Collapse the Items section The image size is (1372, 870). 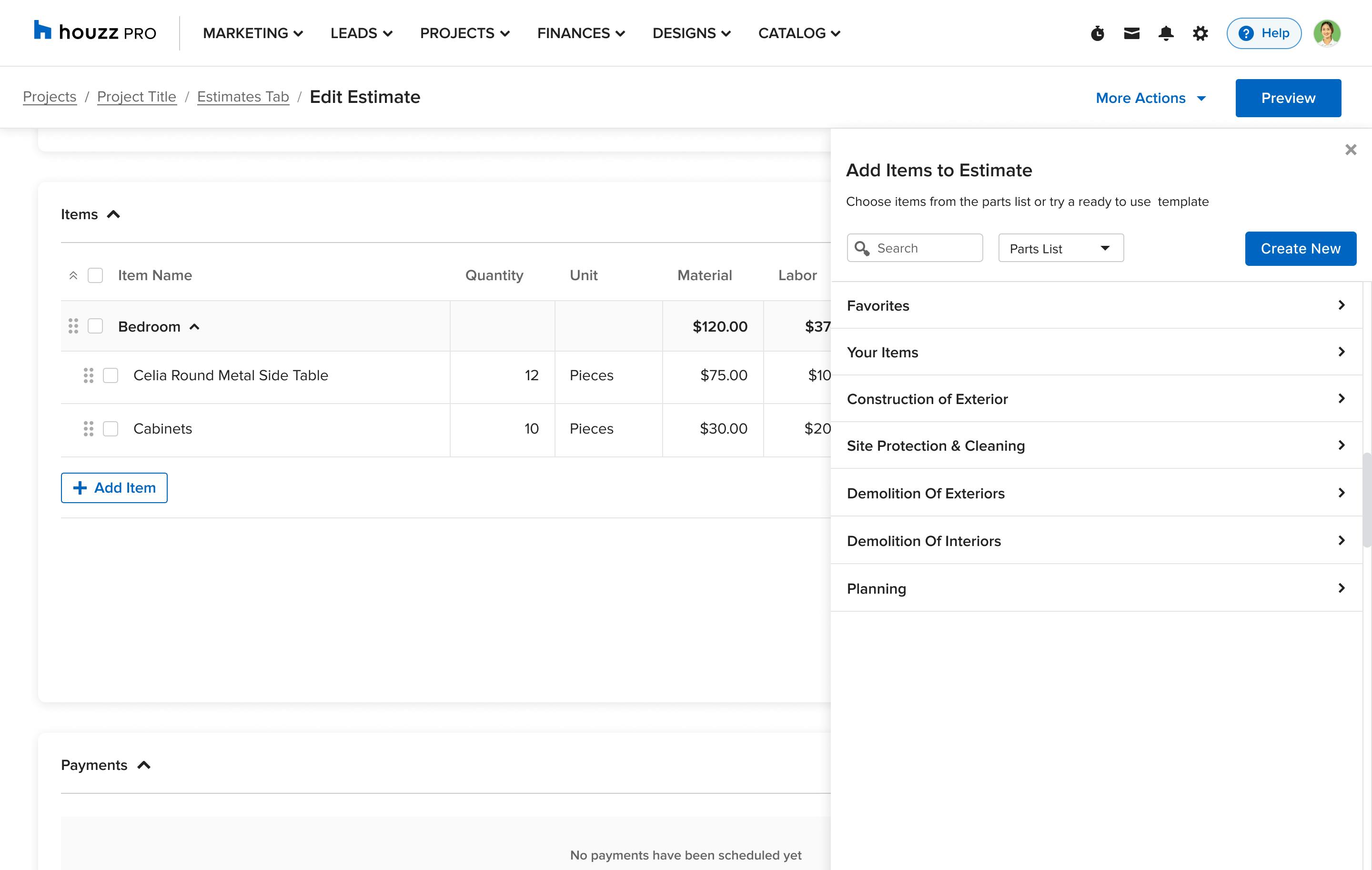(113, 214)
